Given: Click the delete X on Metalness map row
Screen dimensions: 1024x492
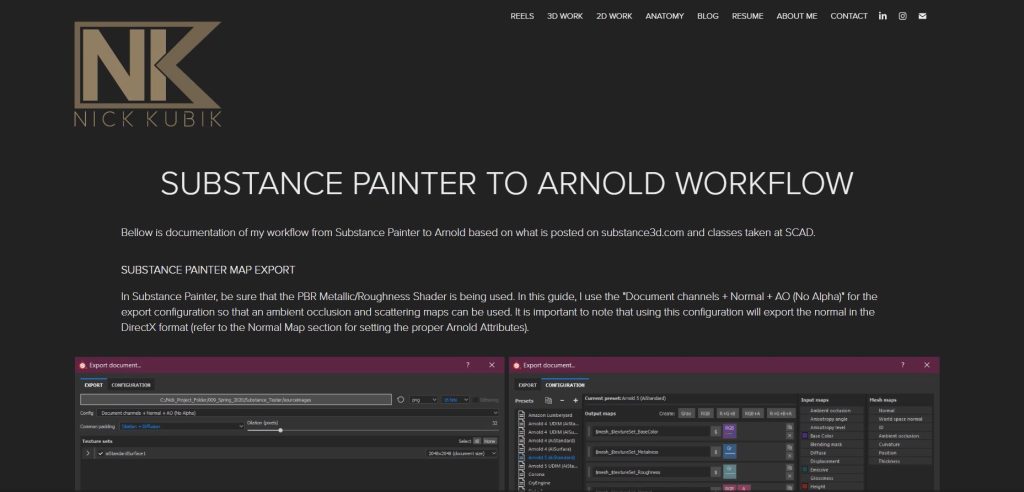Looking at the screenshot, I should pos(790,456).
